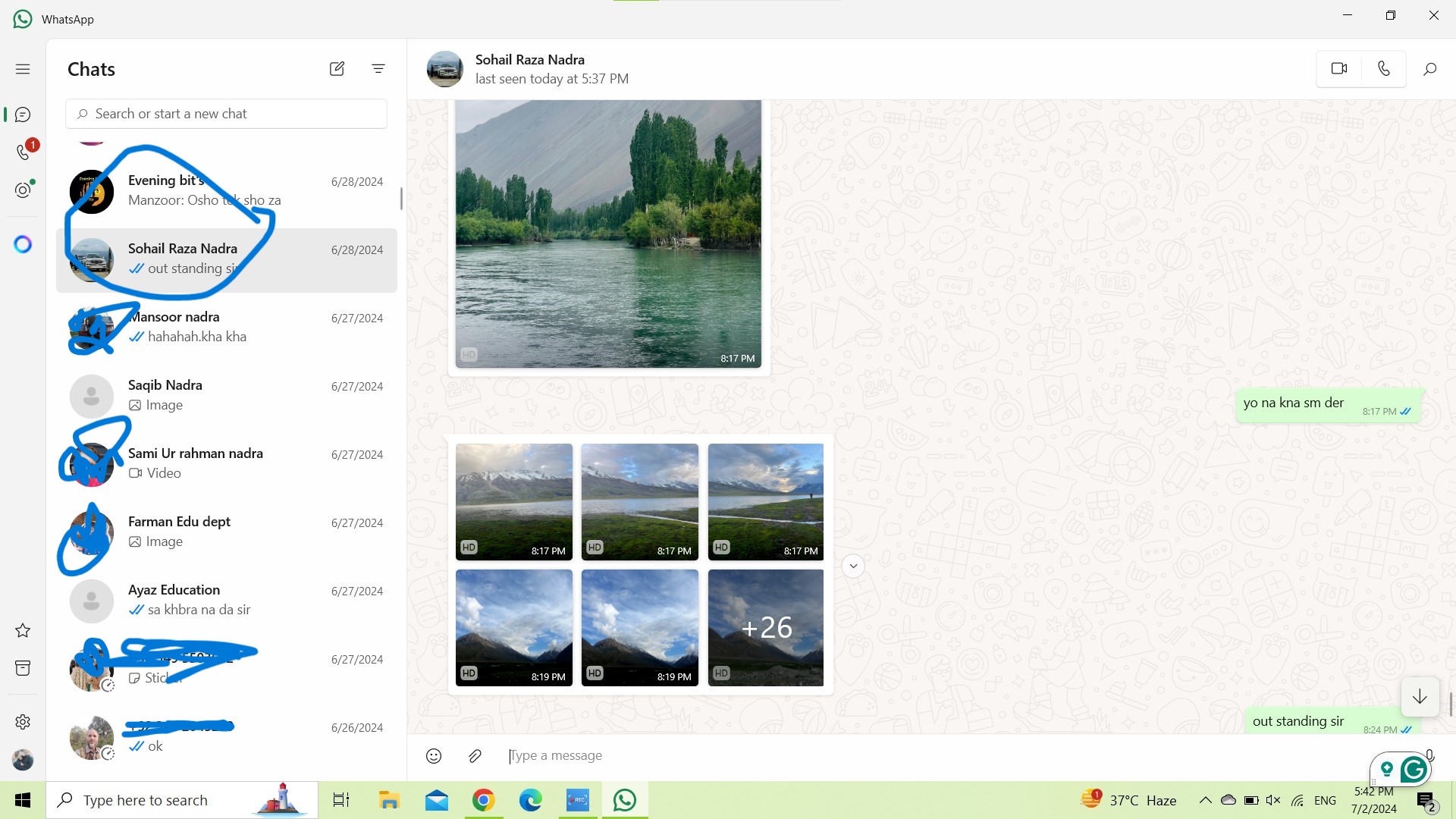Image resolution: width=1456 pixels, height=819 pixels.
Task: Open chat filter menu icon
Action: coord(378,69)
